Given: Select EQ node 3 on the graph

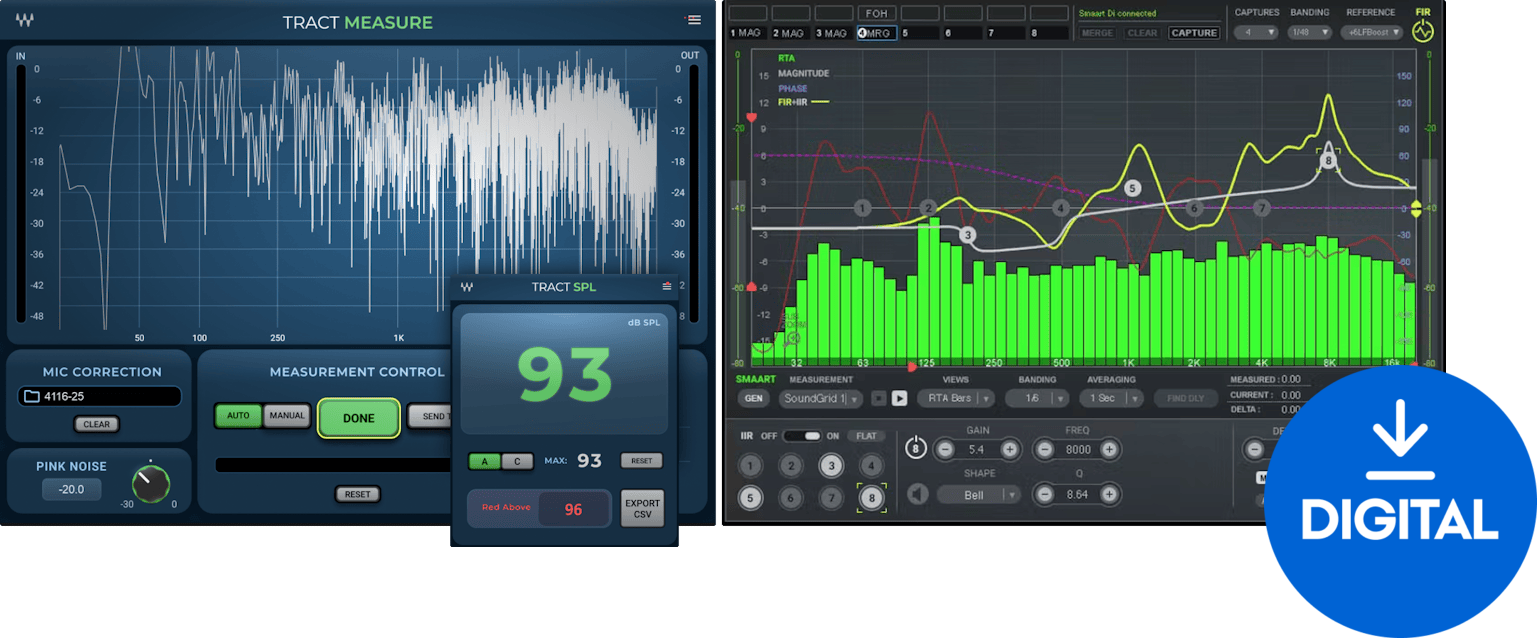Looking at the screenshot, I should click(x=967, y=235).
